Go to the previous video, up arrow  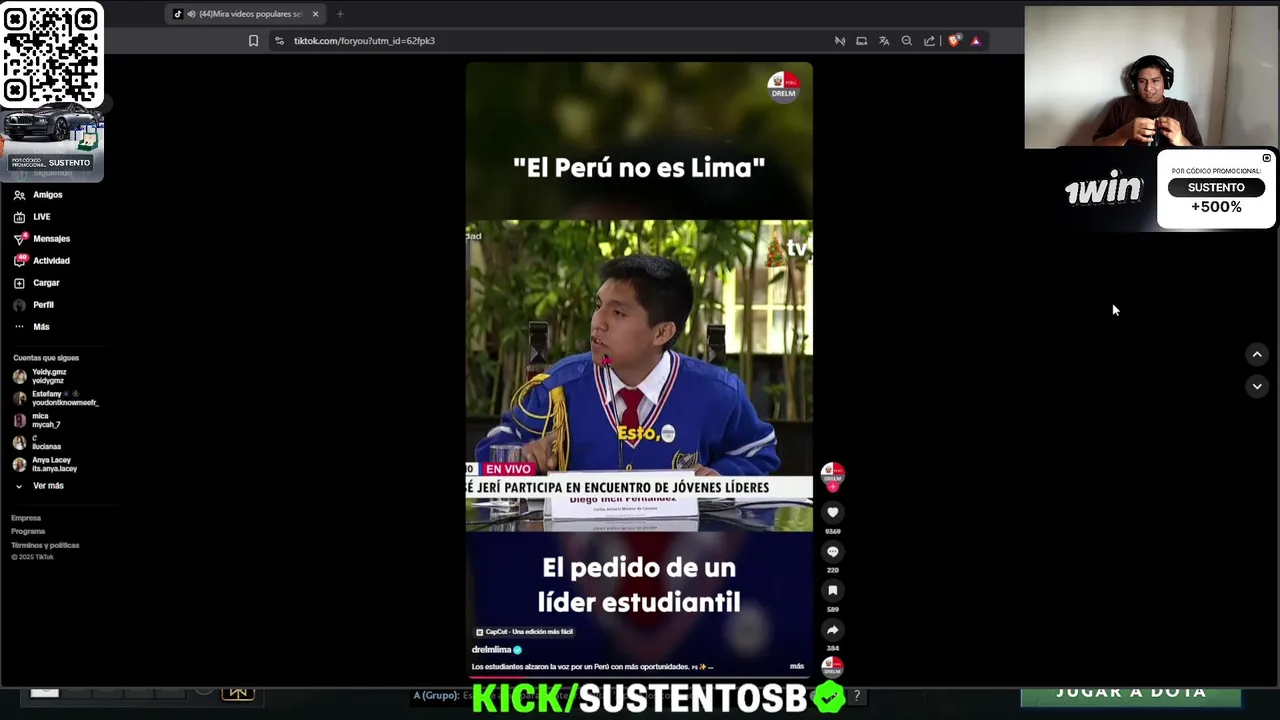(1257, 354)
